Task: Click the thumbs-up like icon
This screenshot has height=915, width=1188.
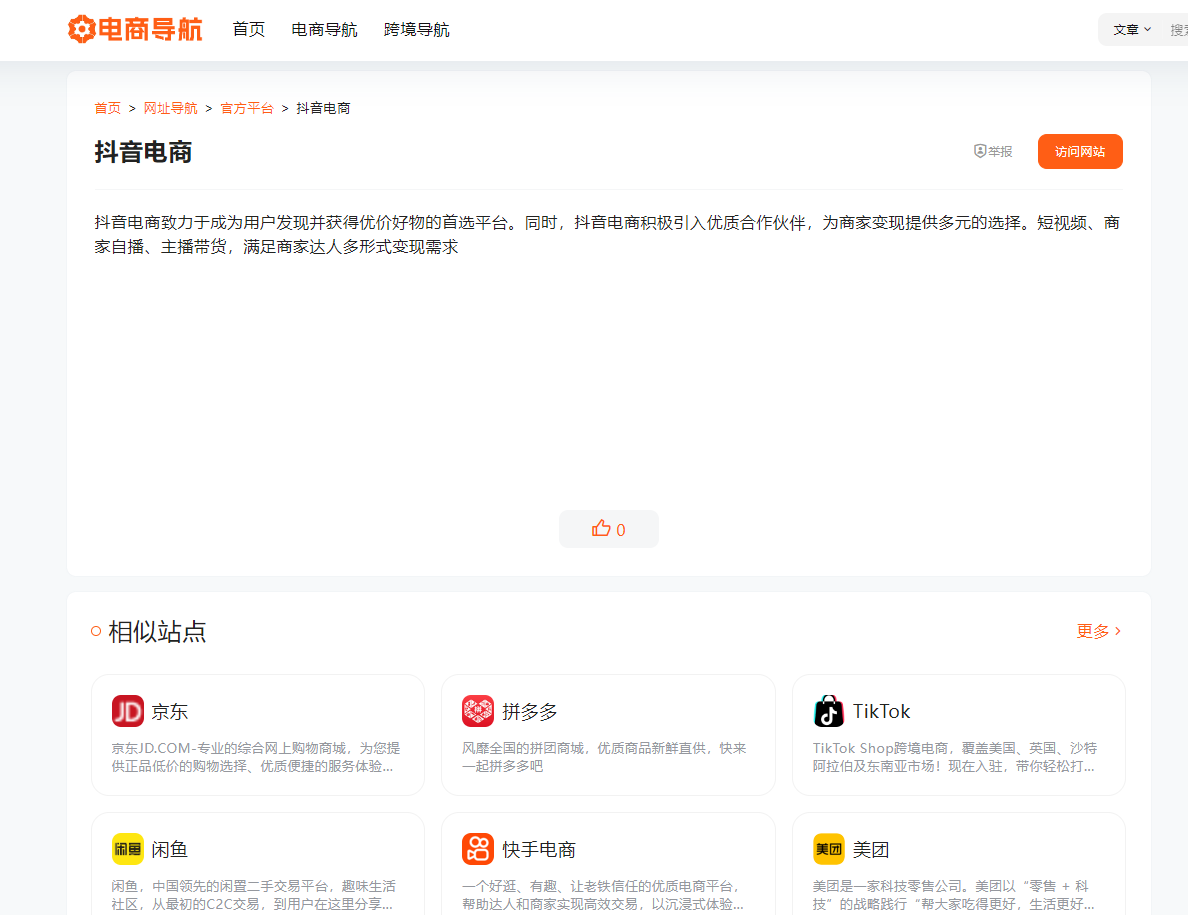Action: coord(601,529)
